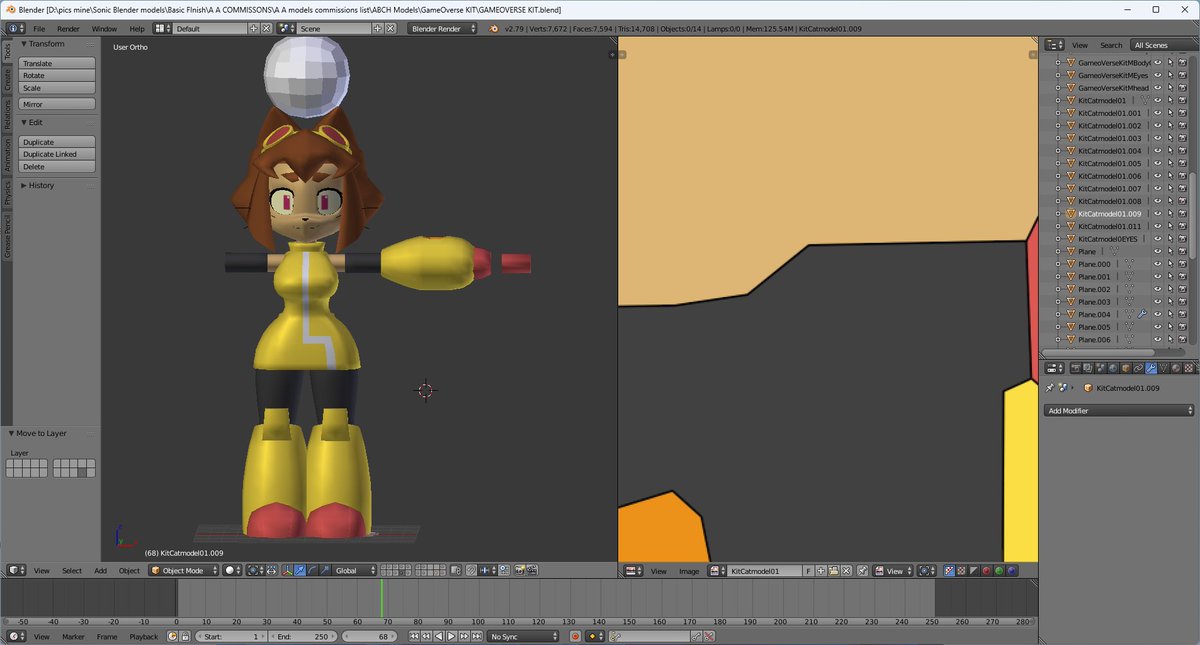Toggle the use preview range clock button
1200x645 pixels.
point(172,636)
